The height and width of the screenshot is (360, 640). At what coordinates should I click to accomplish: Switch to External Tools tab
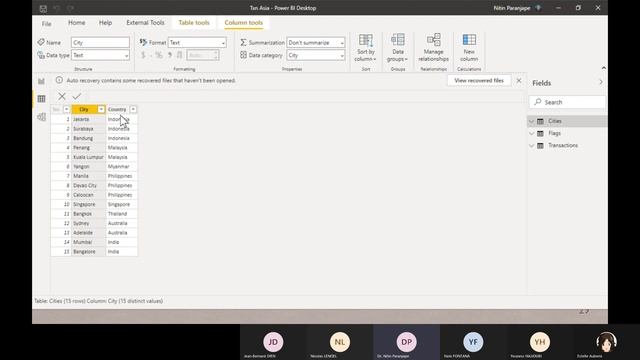145,23
